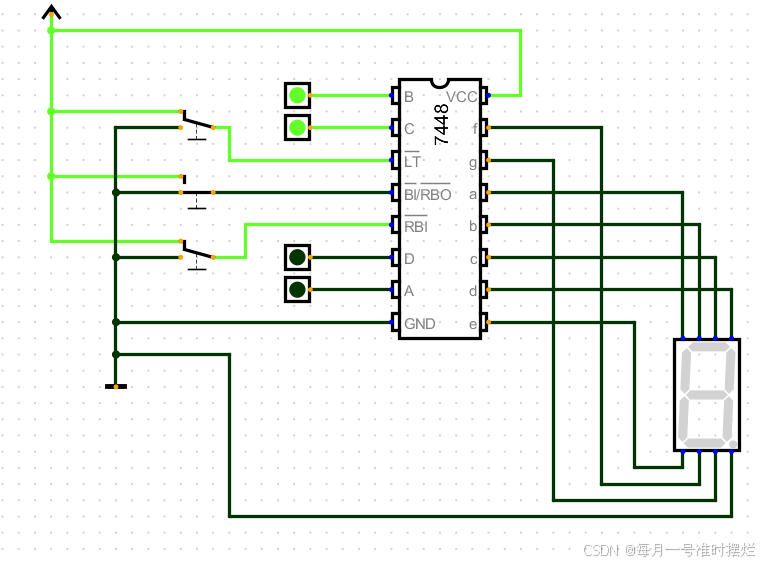Select the power supply arrow symbol
This screenshot has height=564, width=762.
point(51,12)
